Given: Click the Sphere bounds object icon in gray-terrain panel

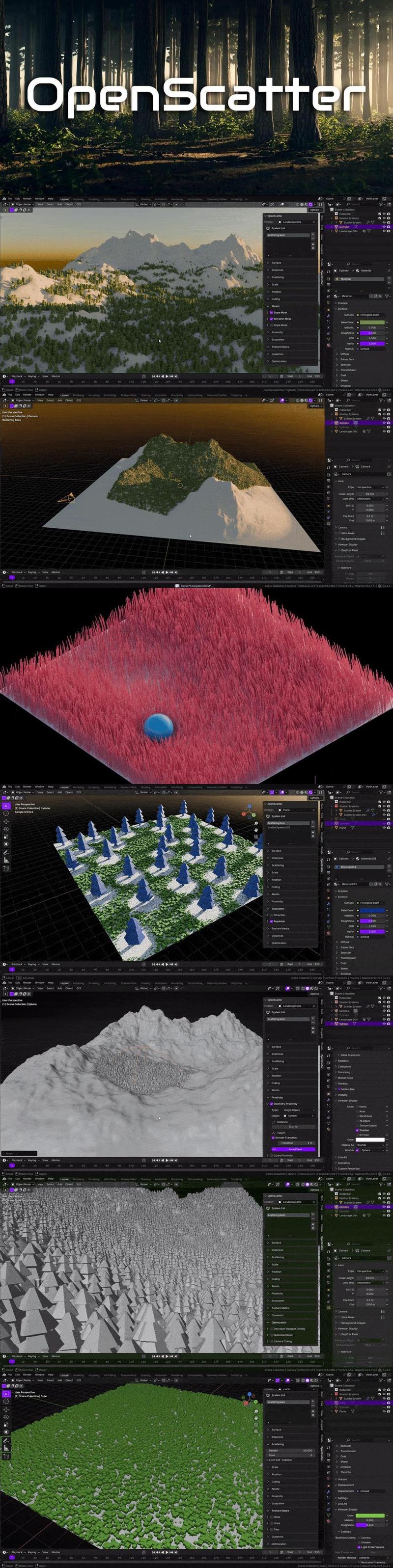Looking at the screenshot, I should [x=358, y=1150].
